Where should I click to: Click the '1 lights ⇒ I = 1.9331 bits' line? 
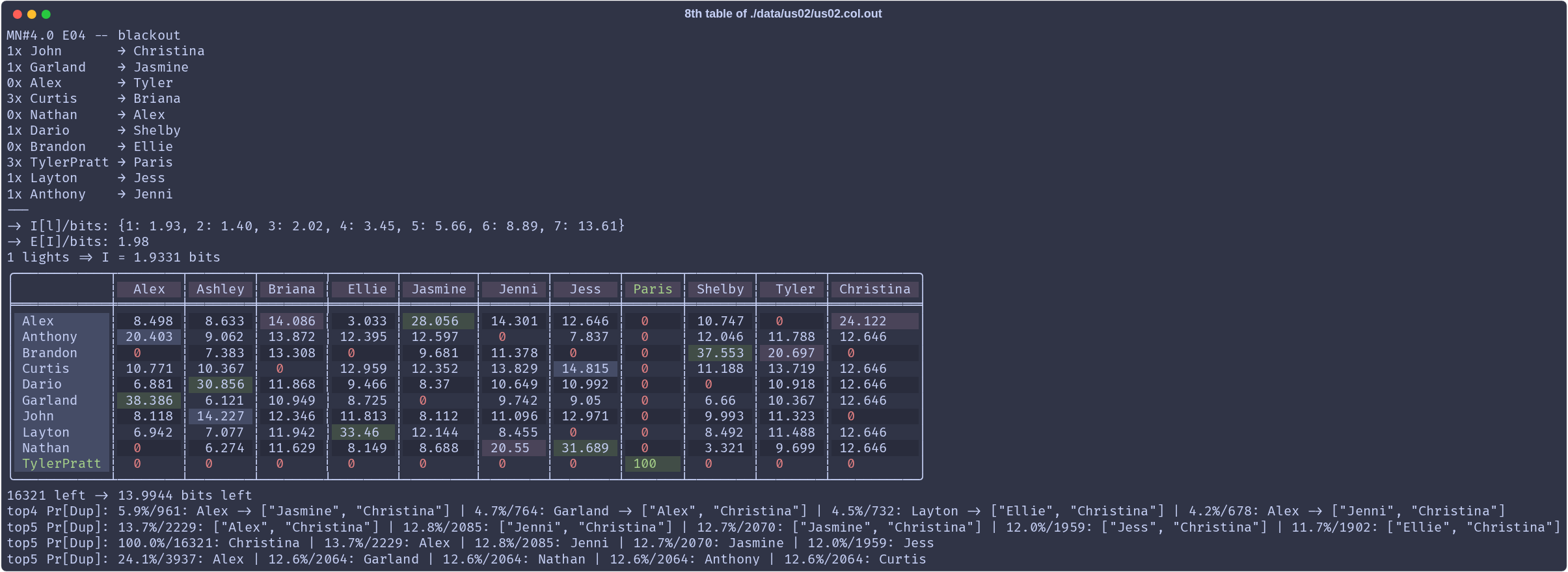click(x=113, y=257)
